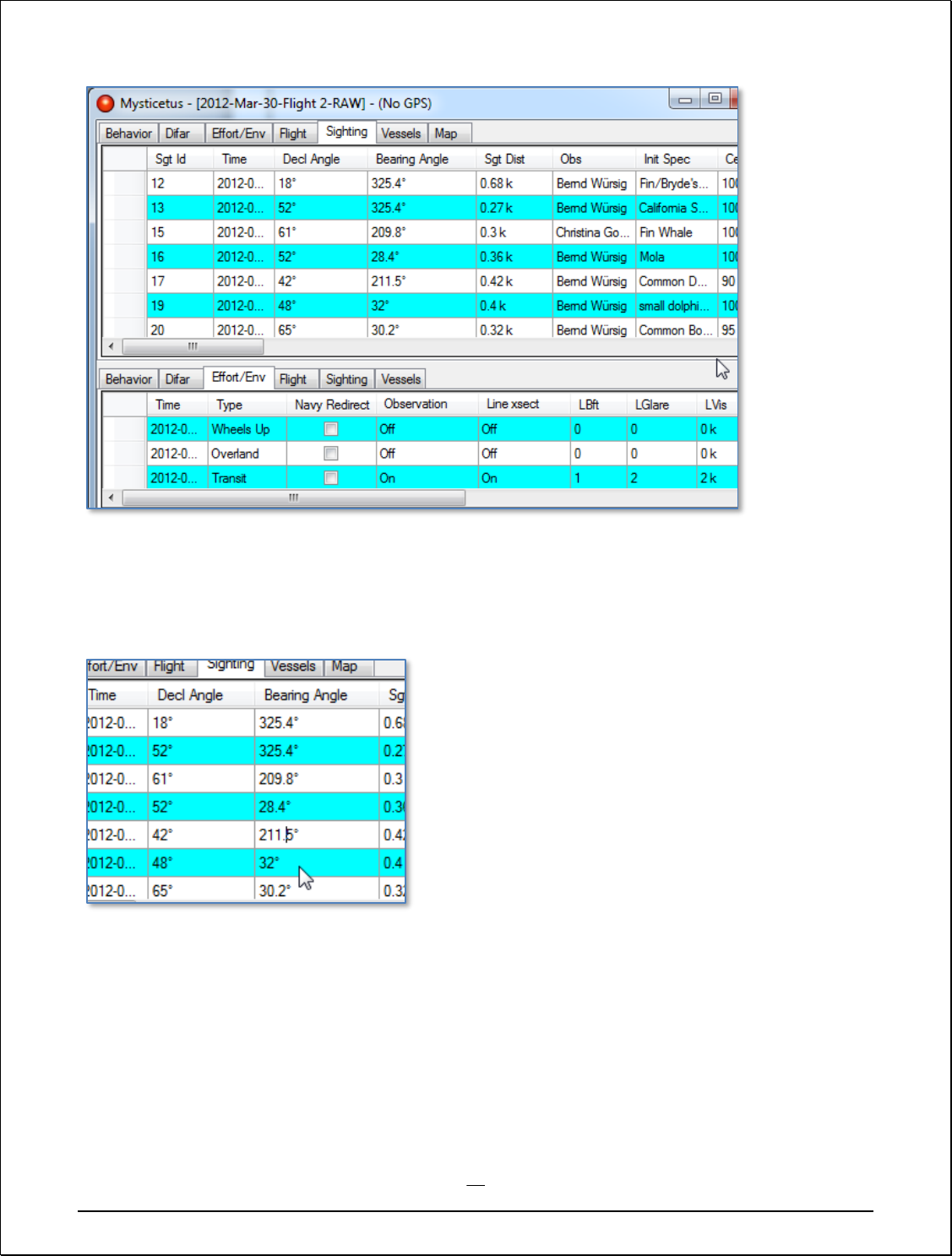The width and height of the screenshot is (952, 1256).
Task: Click Christina Go... observer cell
Action: click(x=593, y=232)
